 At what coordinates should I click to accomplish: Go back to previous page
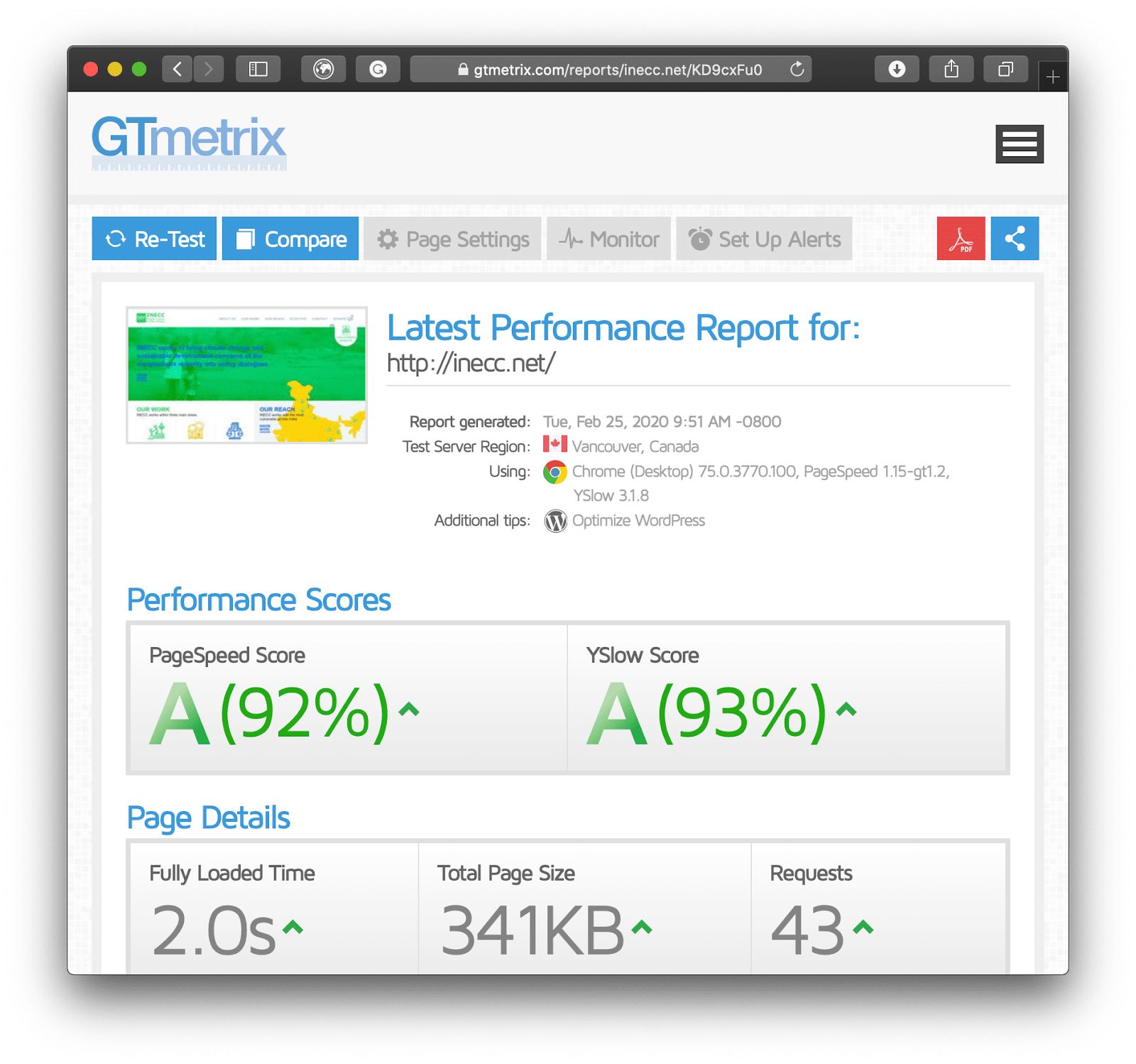177,69
